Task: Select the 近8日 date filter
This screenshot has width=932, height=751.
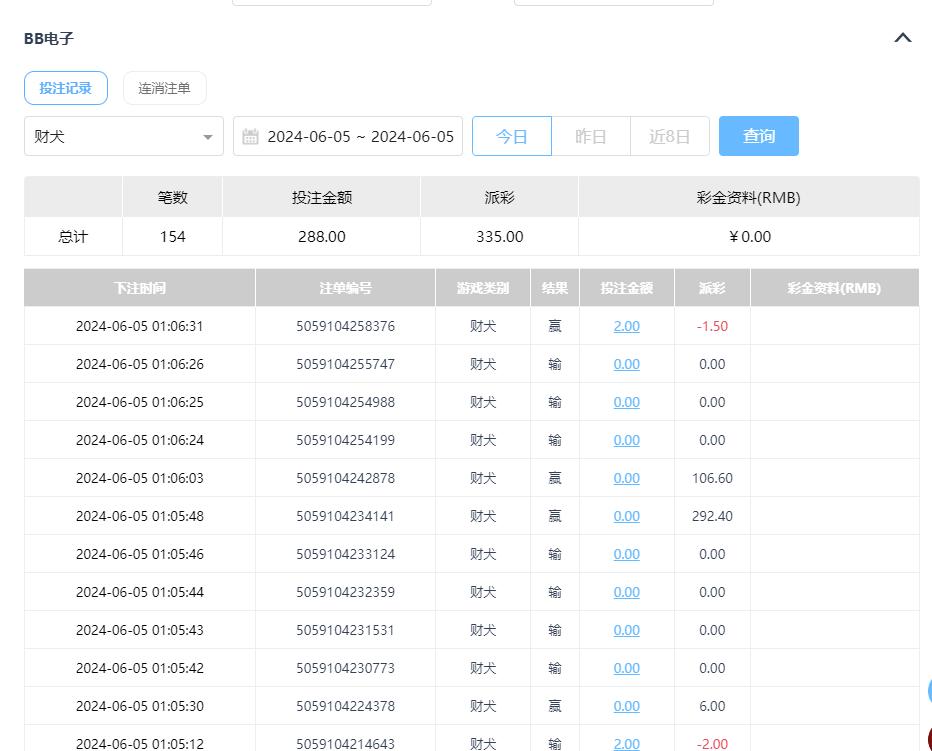Action: [669, 136]
